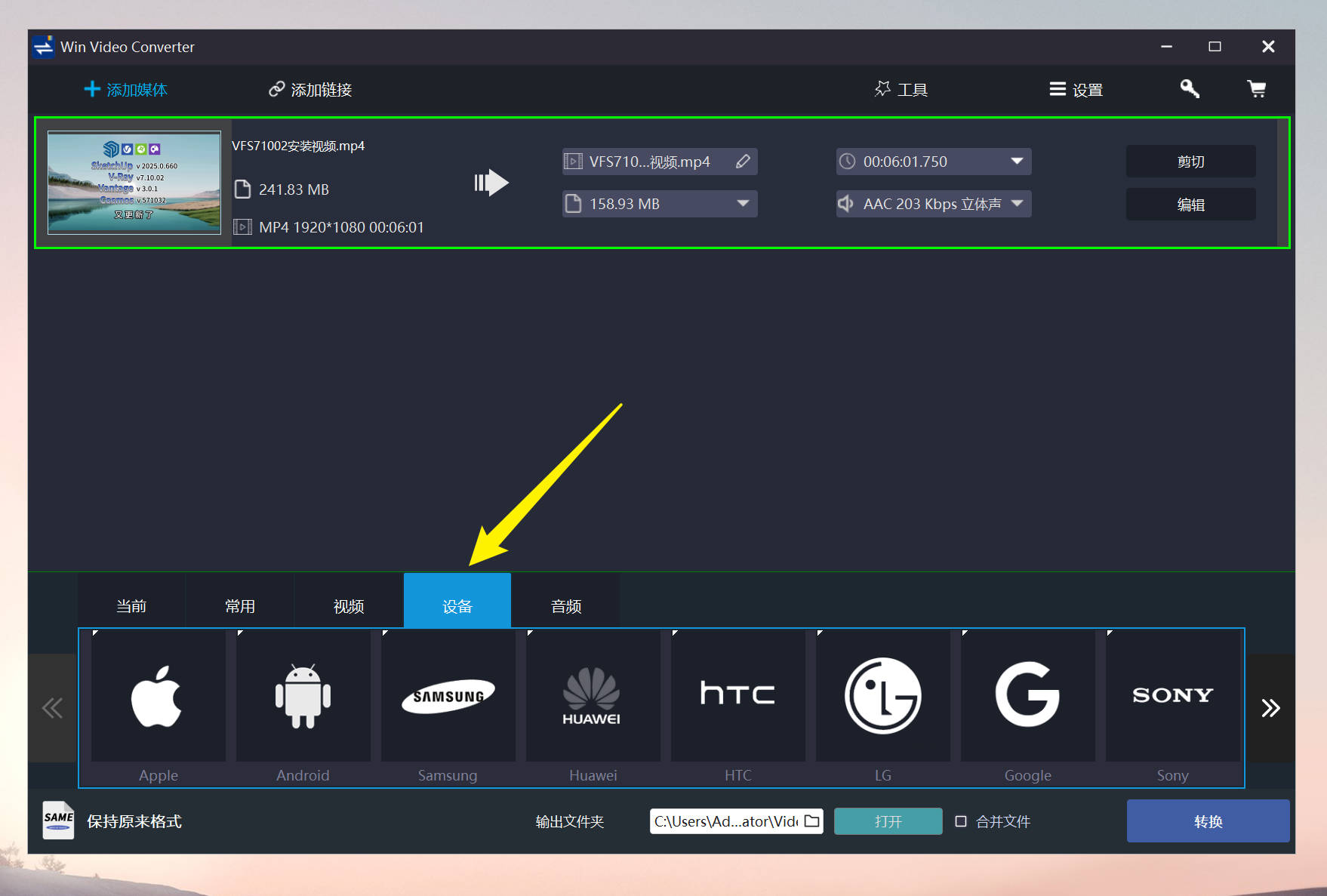
Task: Click the Convert (转换) button
Action: point(1208,821)
